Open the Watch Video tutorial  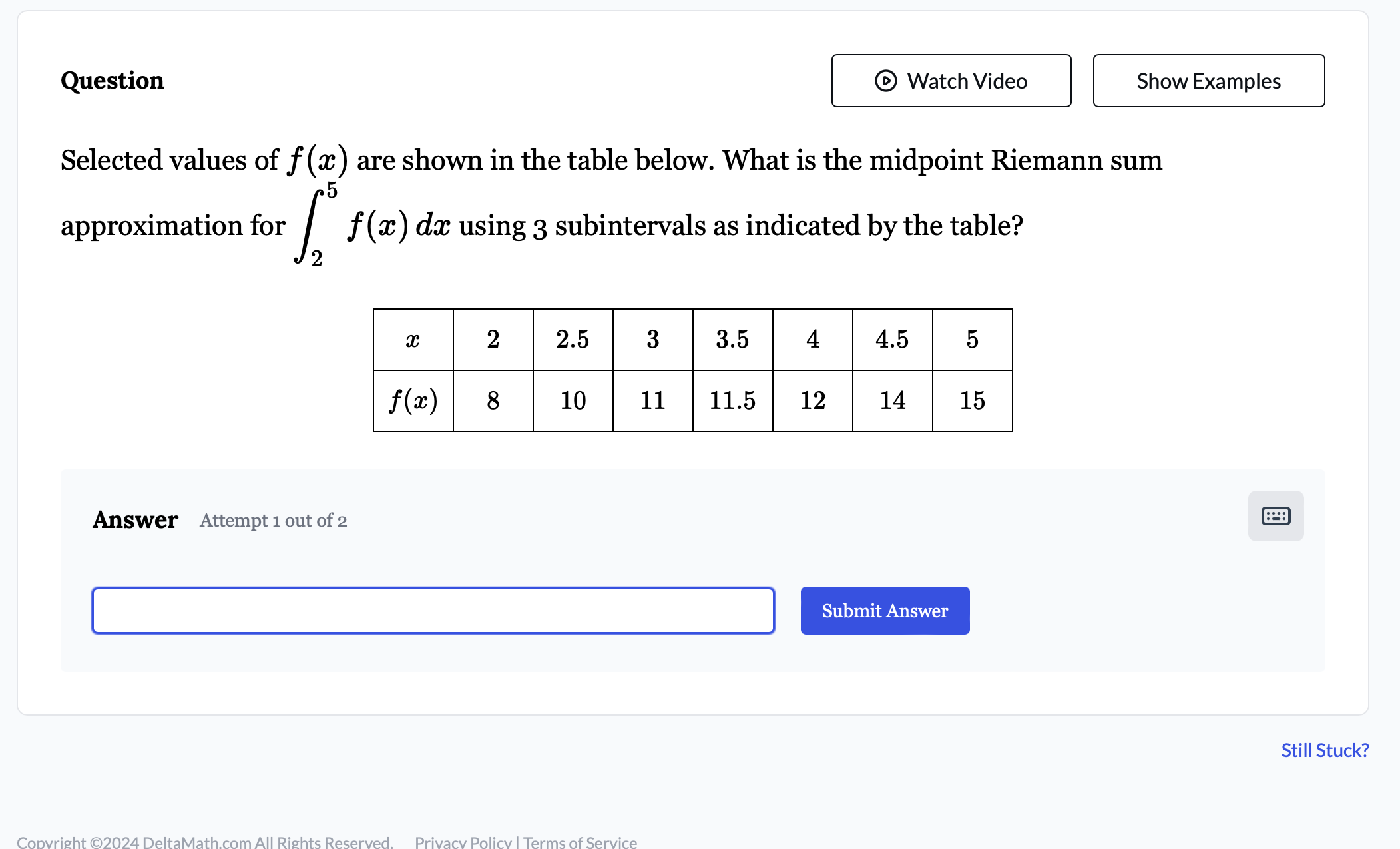[x=951, y=81]
